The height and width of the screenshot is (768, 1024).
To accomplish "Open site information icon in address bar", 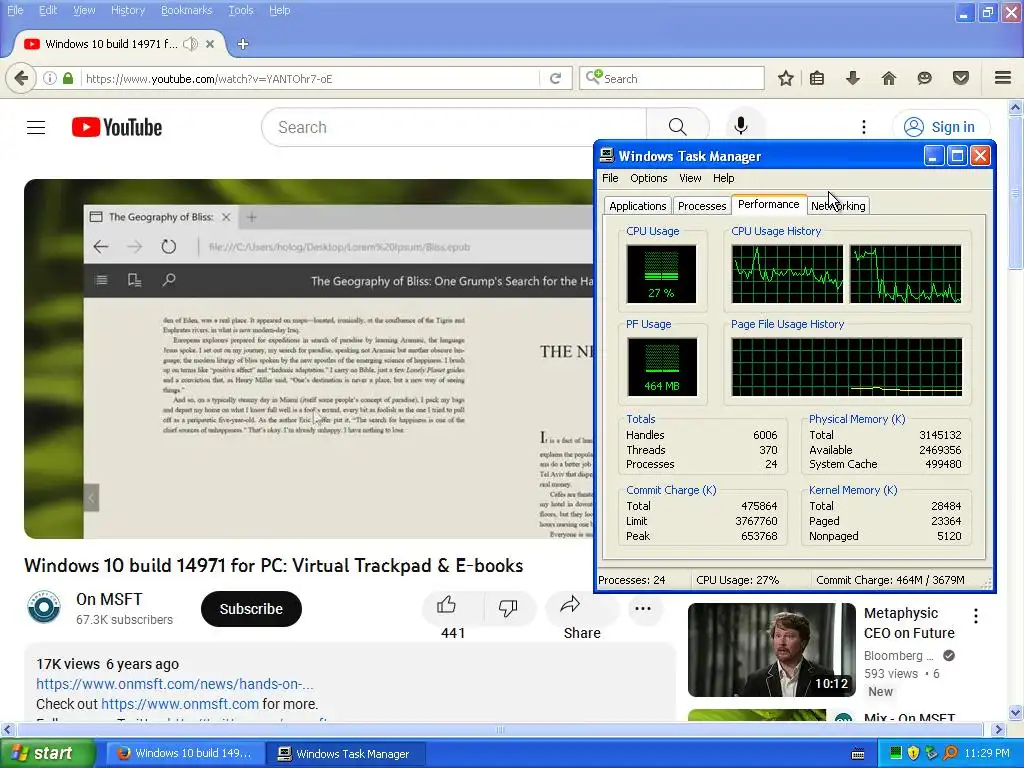I will point(50,78).
